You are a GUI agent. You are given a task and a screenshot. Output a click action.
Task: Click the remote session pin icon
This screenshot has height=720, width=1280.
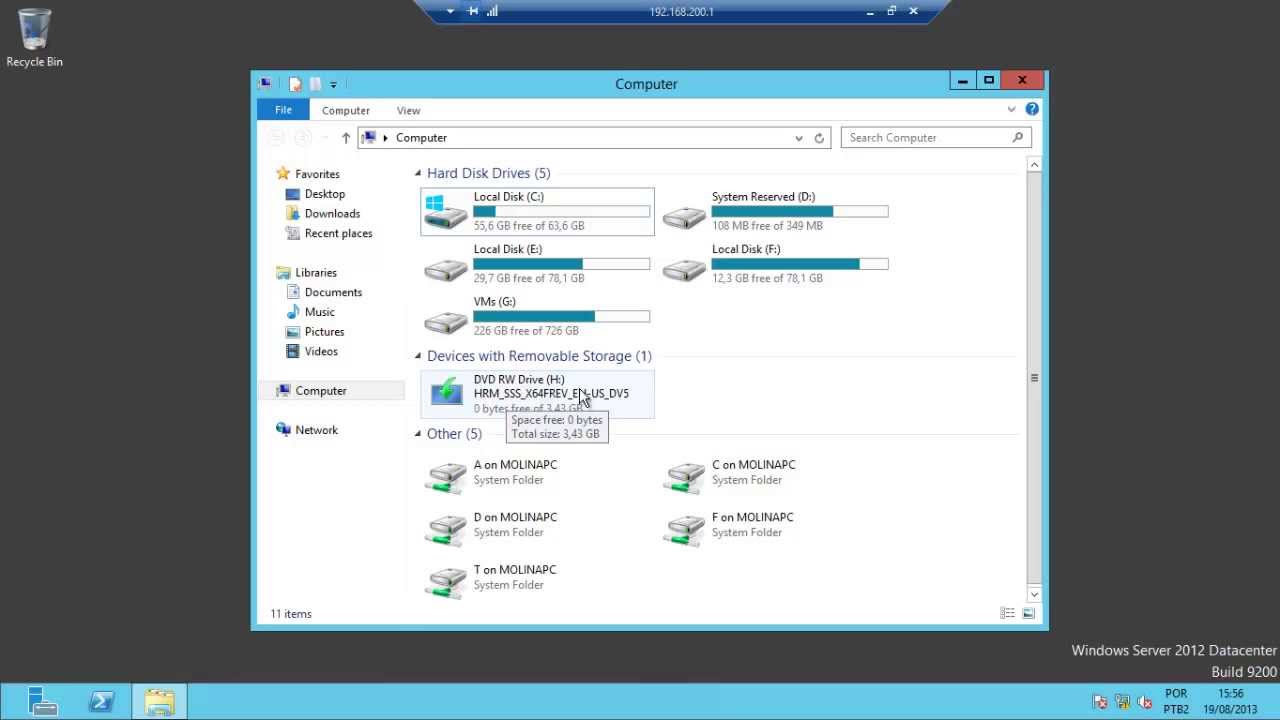(x=473, y=11)
